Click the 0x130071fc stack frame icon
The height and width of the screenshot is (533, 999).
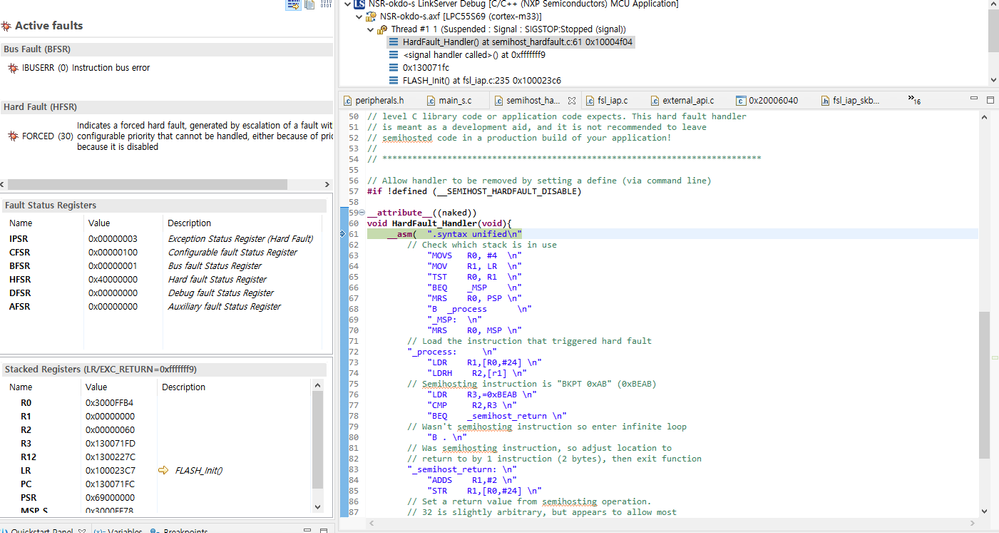[394, 68]
